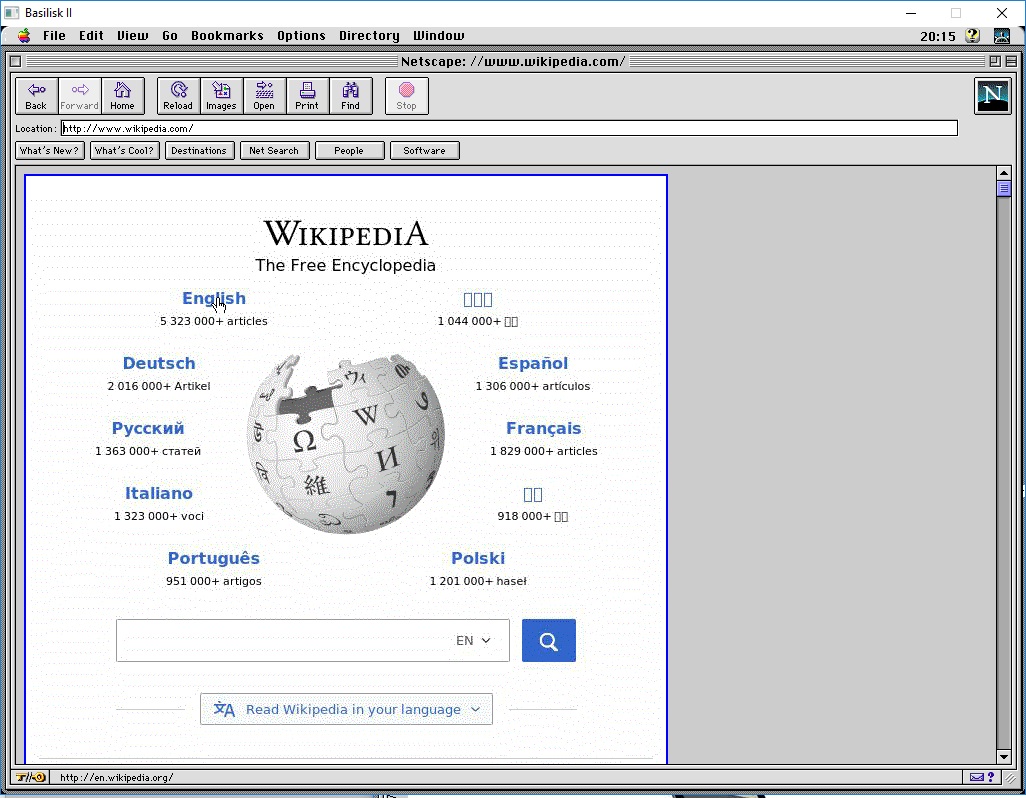The height and width of the screenshot is (798, 1026).
Task: Click the What's New? directory button
Action: coord(50,150)
